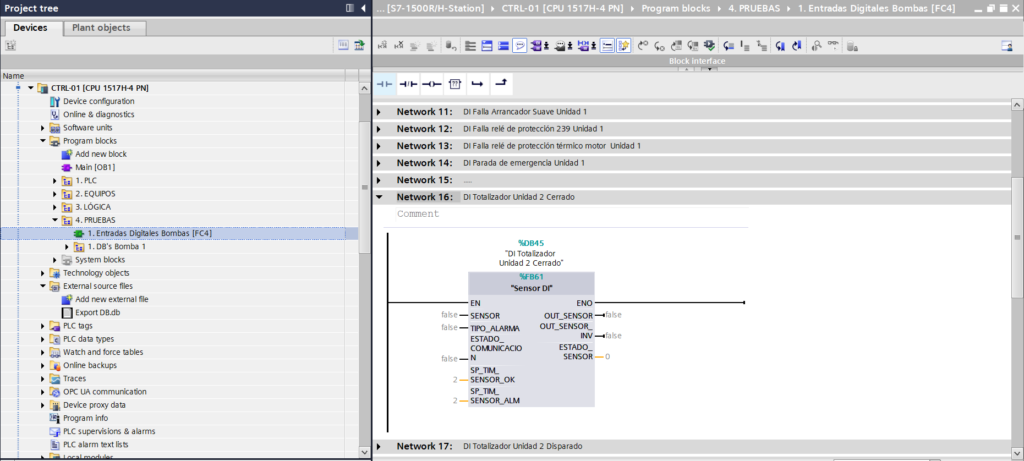Switch to the Plant objects tab
1024x461 pixels.
(x=101, y=28)
